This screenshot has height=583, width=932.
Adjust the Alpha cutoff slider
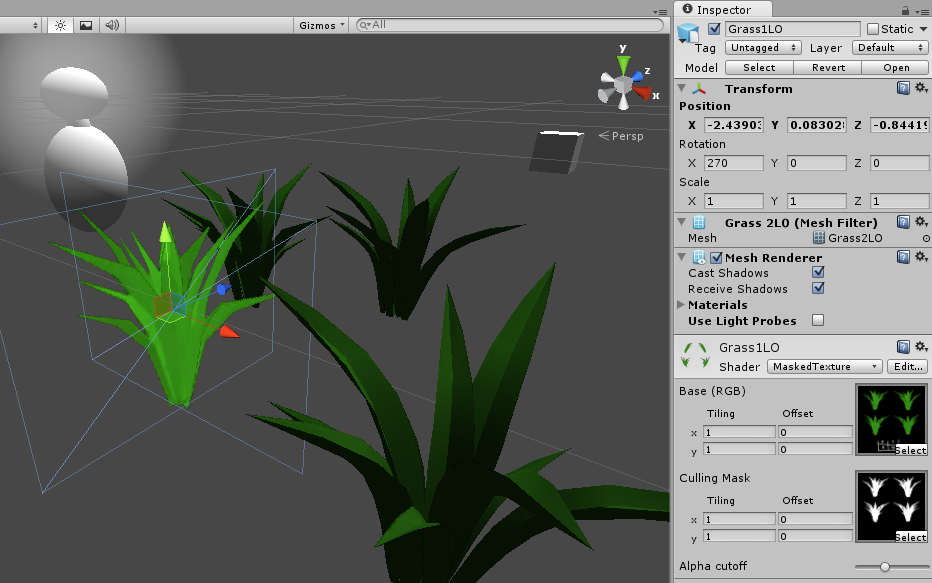(885, 567)
